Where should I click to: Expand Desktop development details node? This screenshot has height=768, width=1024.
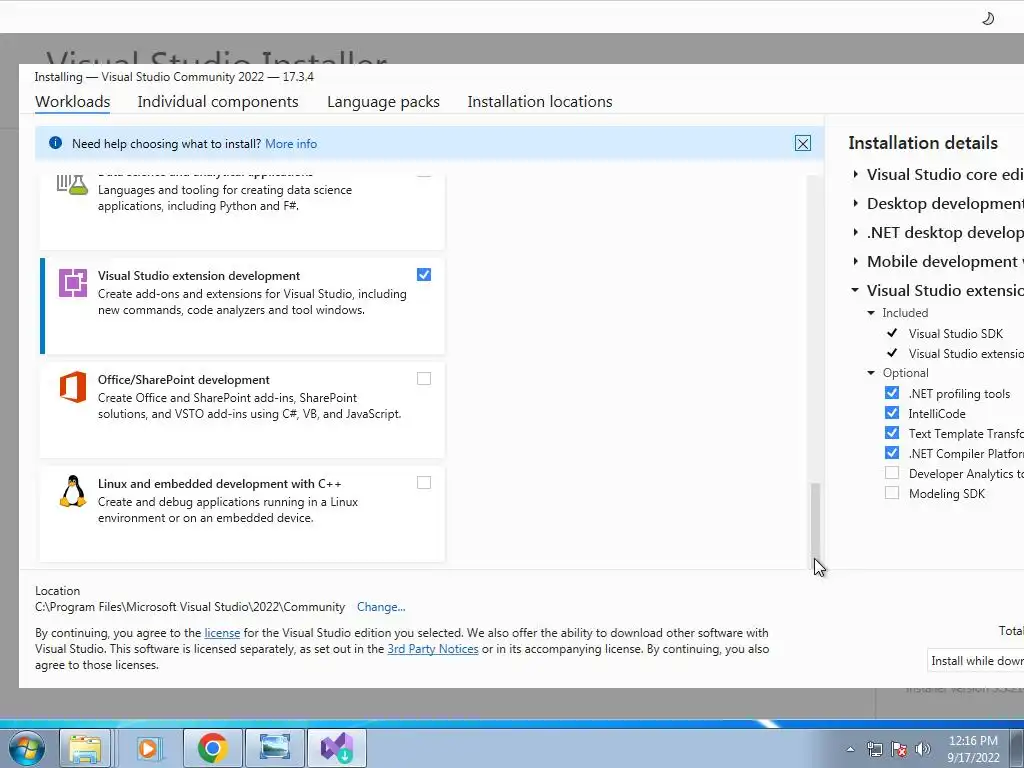click(856, 203)
